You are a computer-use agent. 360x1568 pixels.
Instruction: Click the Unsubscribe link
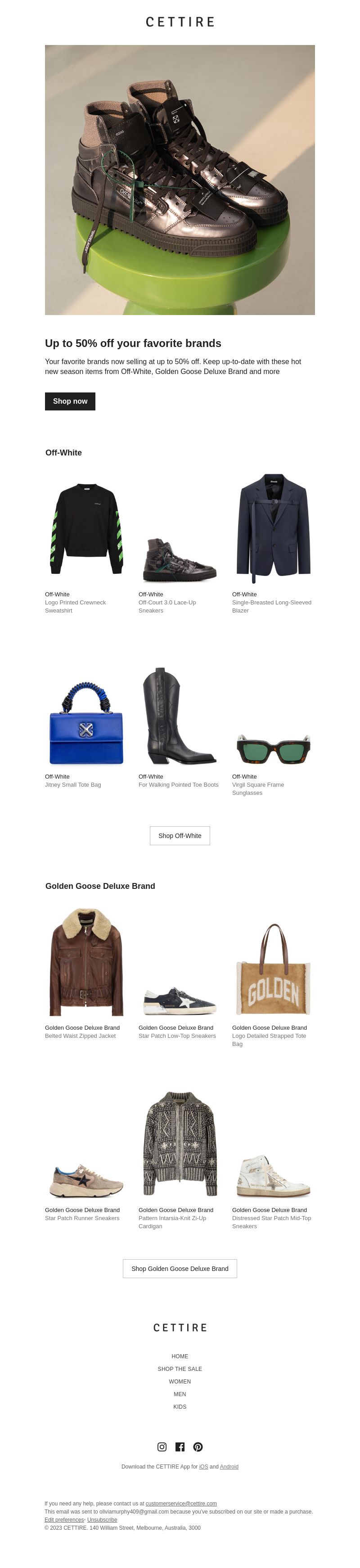(102, 1520)
